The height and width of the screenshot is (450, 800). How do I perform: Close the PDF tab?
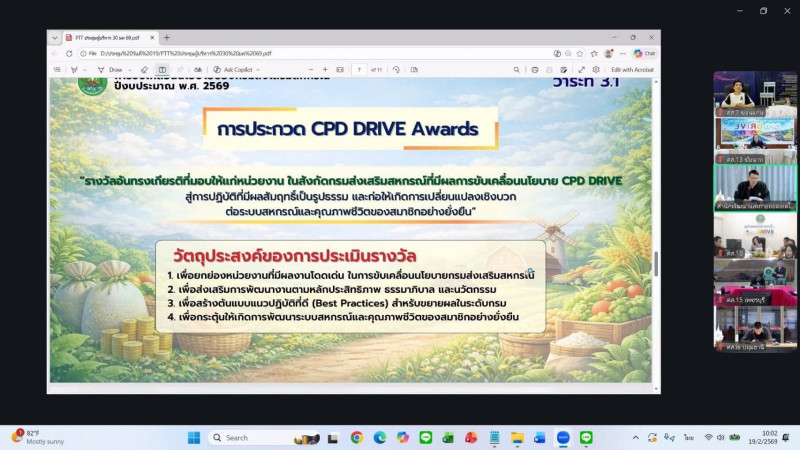pyautogui.click(x=152, y=37)
